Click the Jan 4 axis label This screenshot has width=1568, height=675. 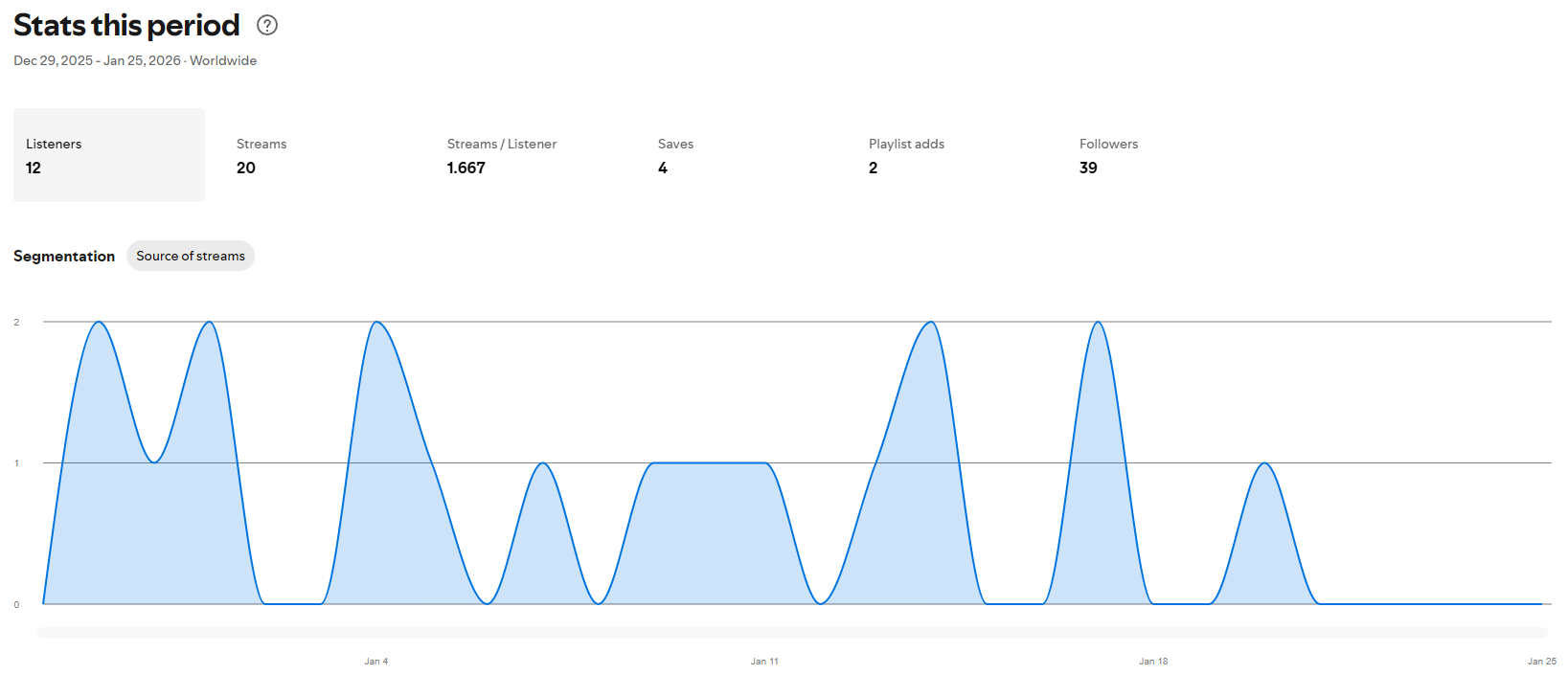(x=375, y=662)
